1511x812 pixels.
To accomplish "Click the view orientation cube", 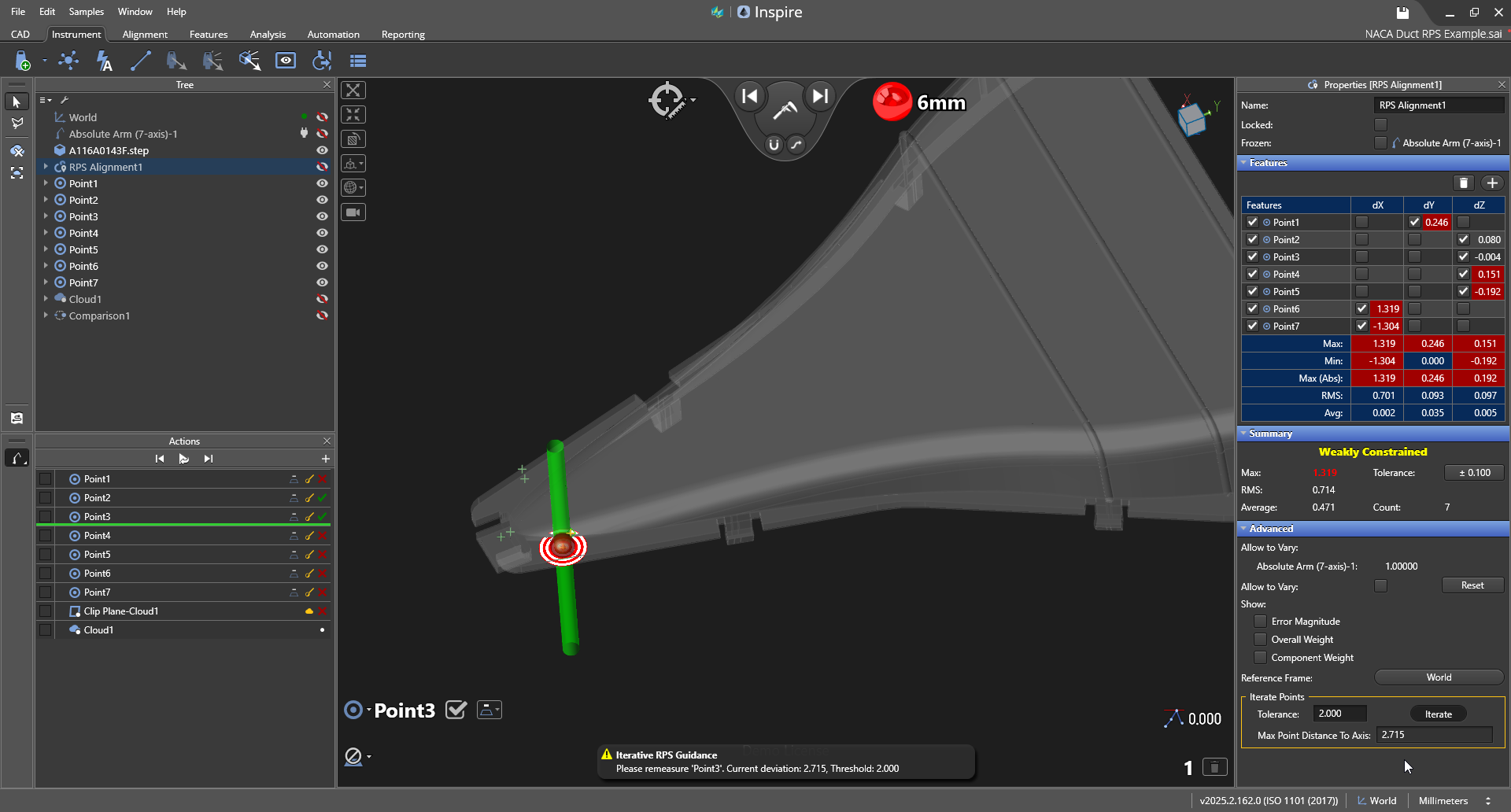I will point(1192,119).
